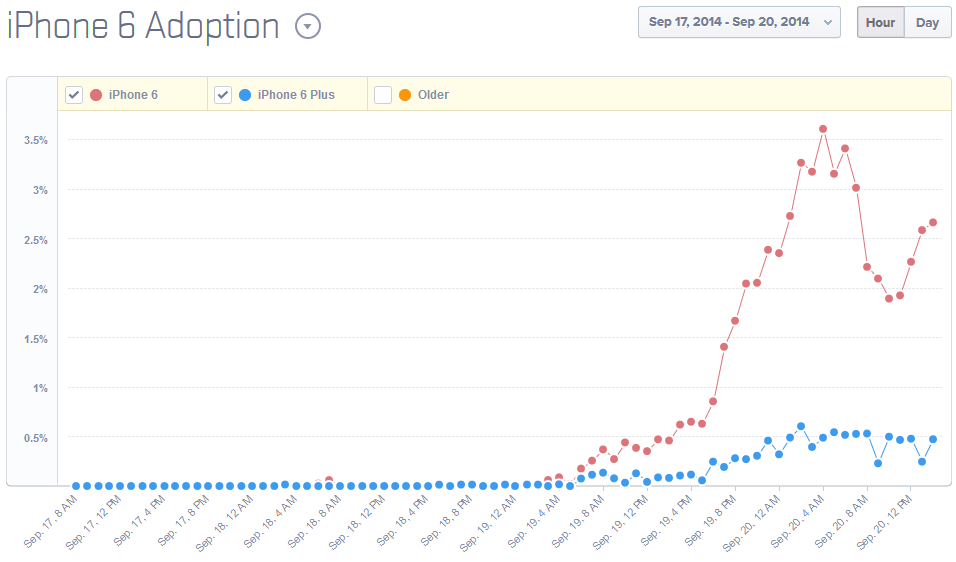Viewport: 956px width, 562px height.
Task: Click the 1.5% y-axis label
Action: [x=36, y=339]
